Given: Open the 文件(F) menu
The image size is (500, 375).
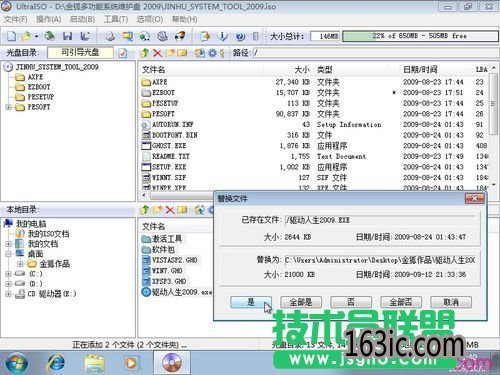Looking at the screenshot, I should (x=16, y=19).
